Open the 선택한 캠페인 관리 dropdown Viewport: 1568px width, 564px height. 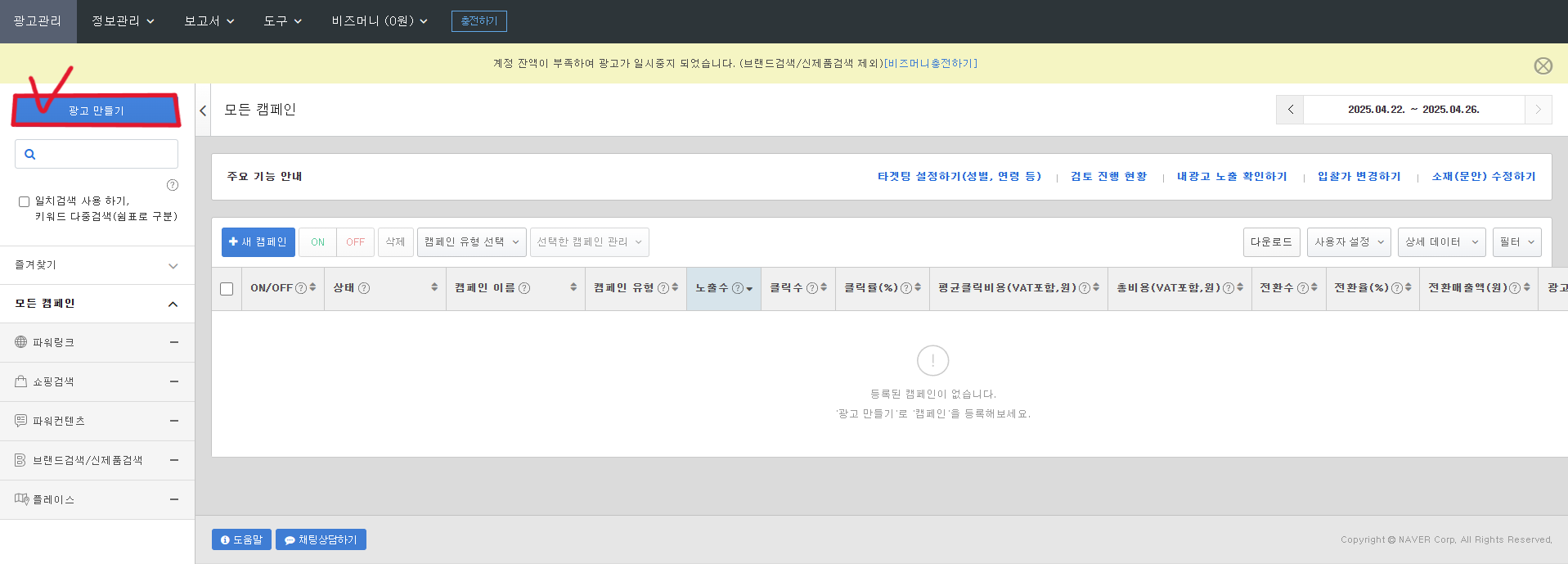pyautogui.click(x=590, y=242)
